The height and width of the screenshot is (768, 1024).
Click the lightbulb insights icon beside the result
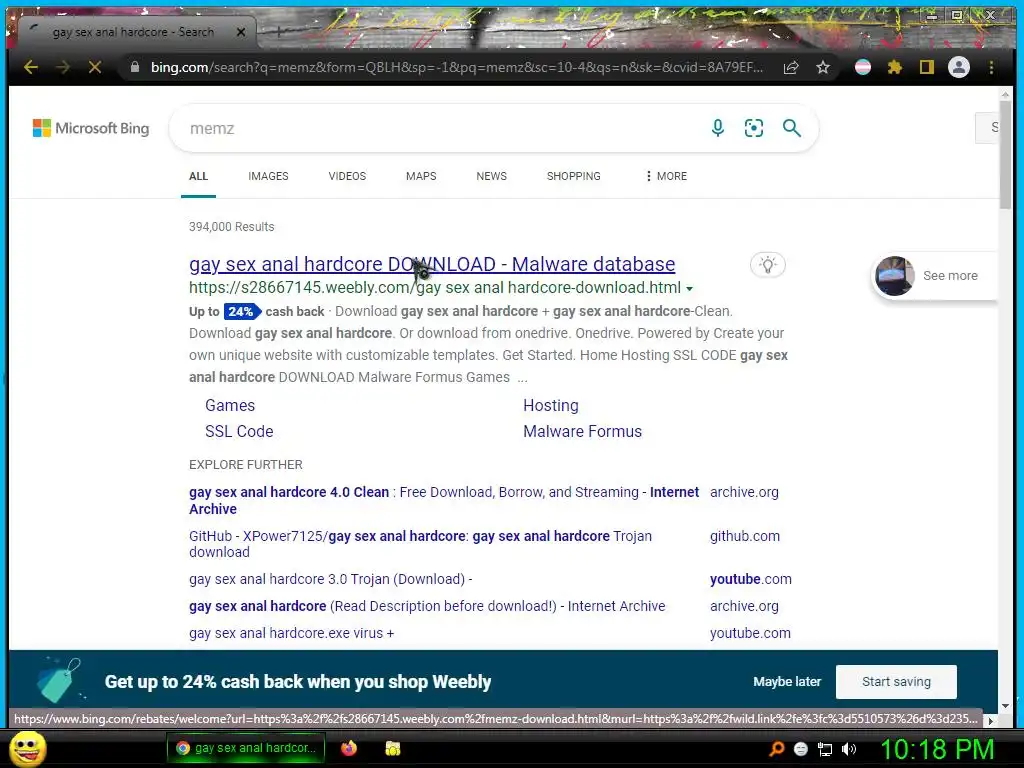pos(768,265)
